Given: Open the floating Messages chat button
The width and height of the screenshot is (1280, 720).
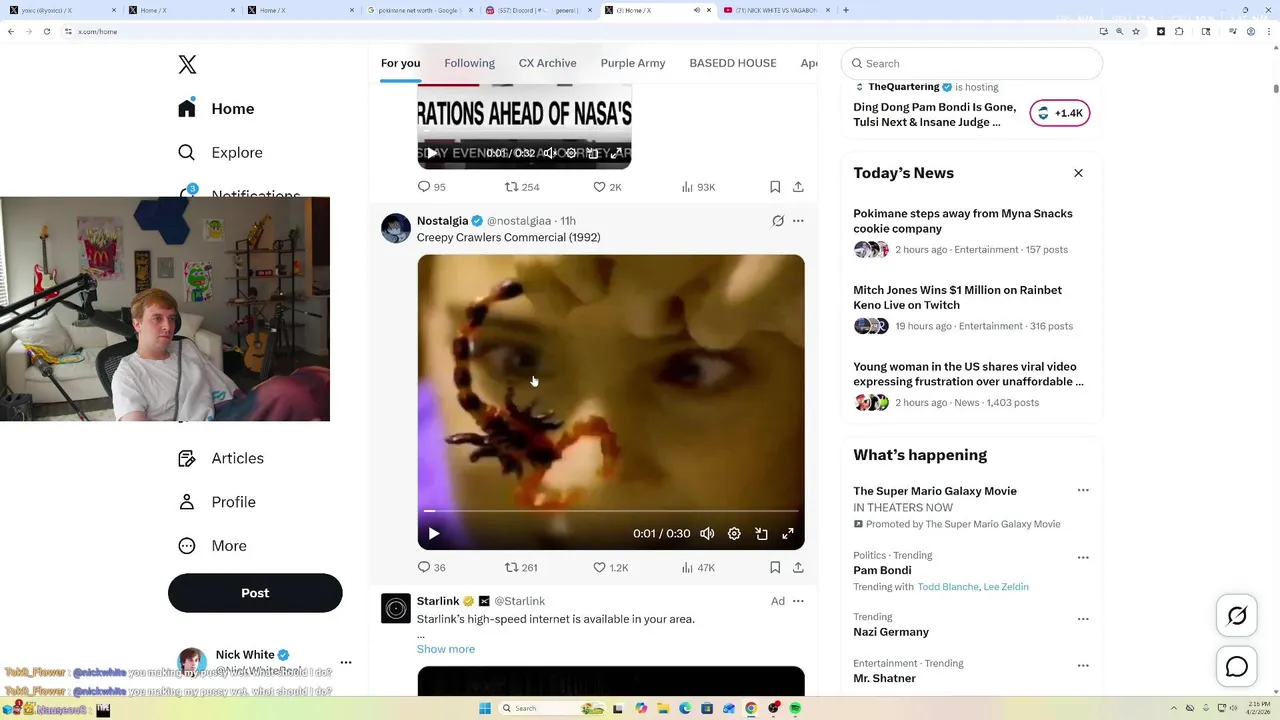Looking at the screenshot, I should coord(1237,666).
